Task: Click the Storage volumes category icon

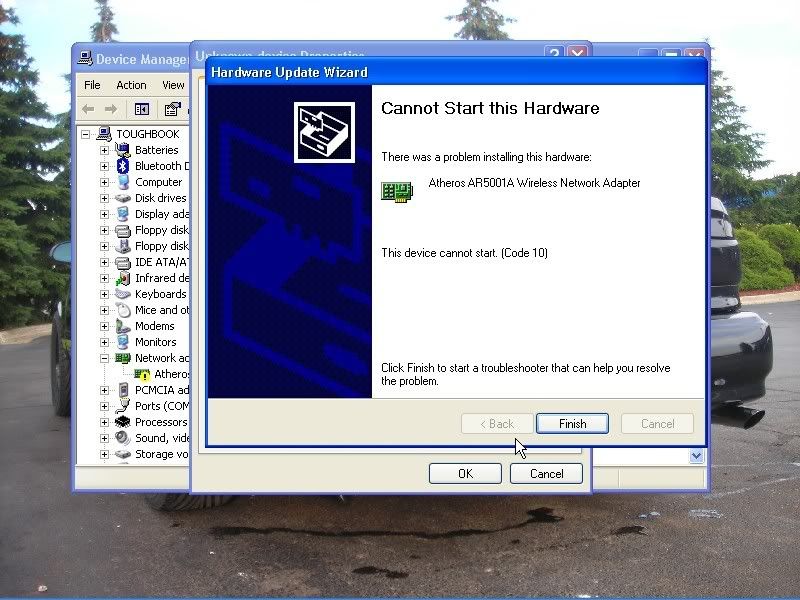Action: (122, 454)
